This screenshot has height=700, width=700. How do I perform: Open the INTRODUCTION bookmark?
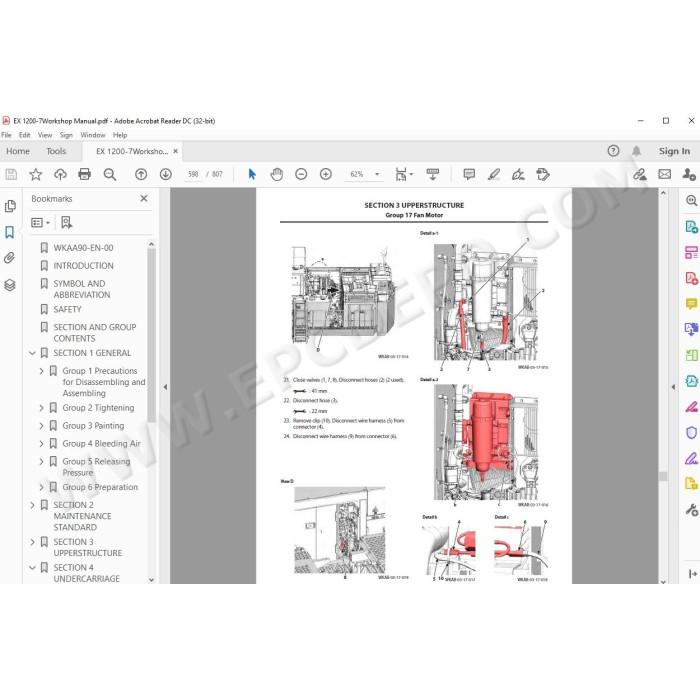point(83,266)
